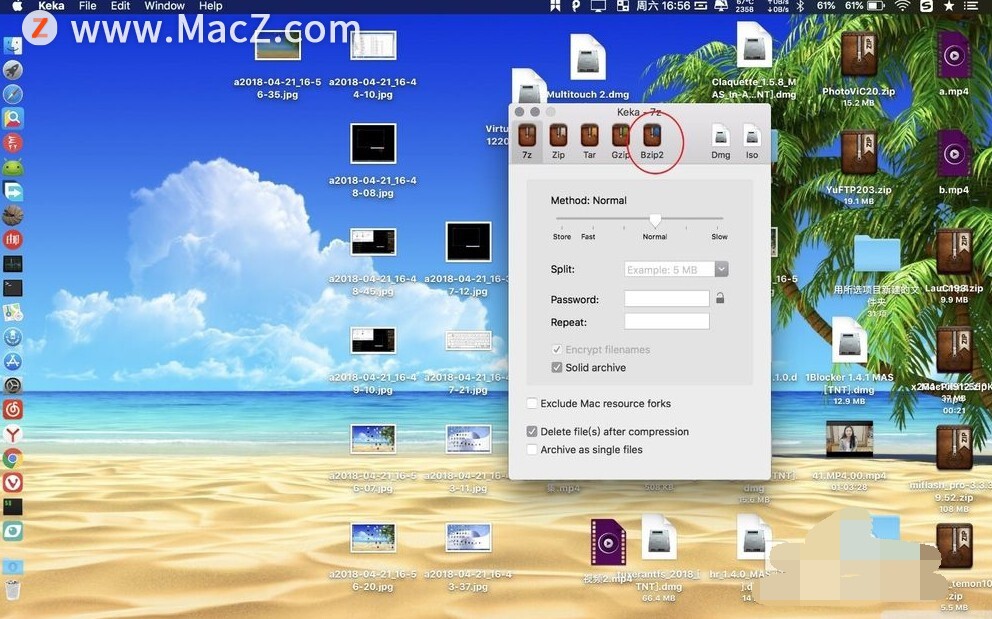Open the Window menu
The height and width of the screenshot is (619, 992).
click(x=164, y=6)
